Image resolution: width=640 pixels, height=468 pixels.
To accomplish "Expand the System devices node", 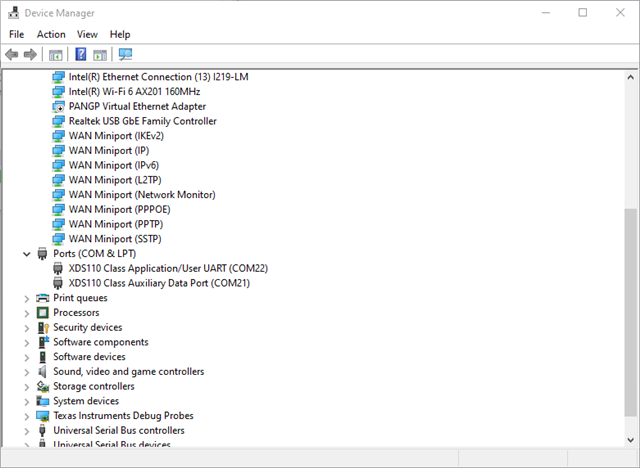I will click(27, 401).
